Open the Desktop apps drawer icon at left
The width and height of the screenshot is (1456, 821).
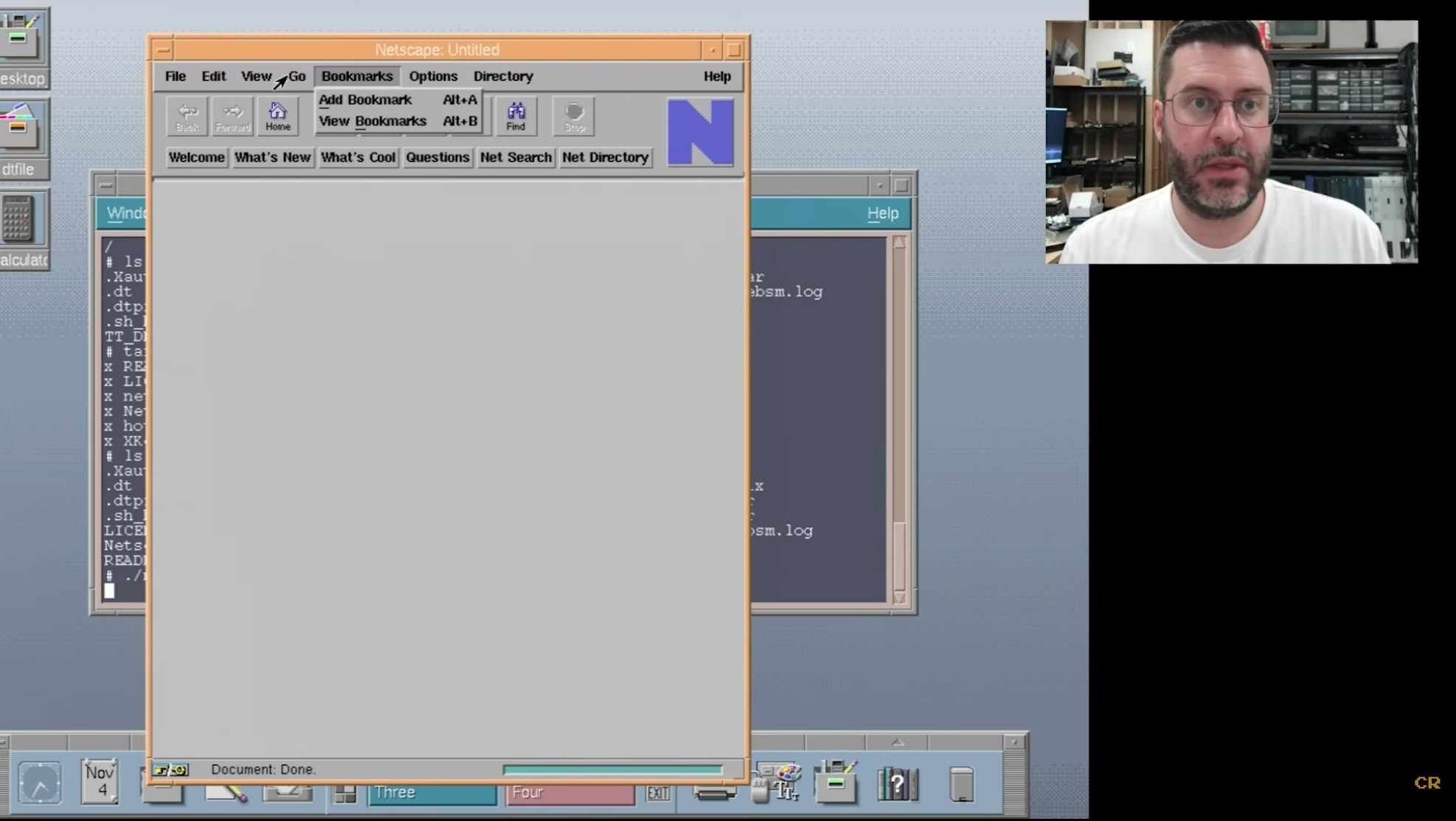(21, 38)
